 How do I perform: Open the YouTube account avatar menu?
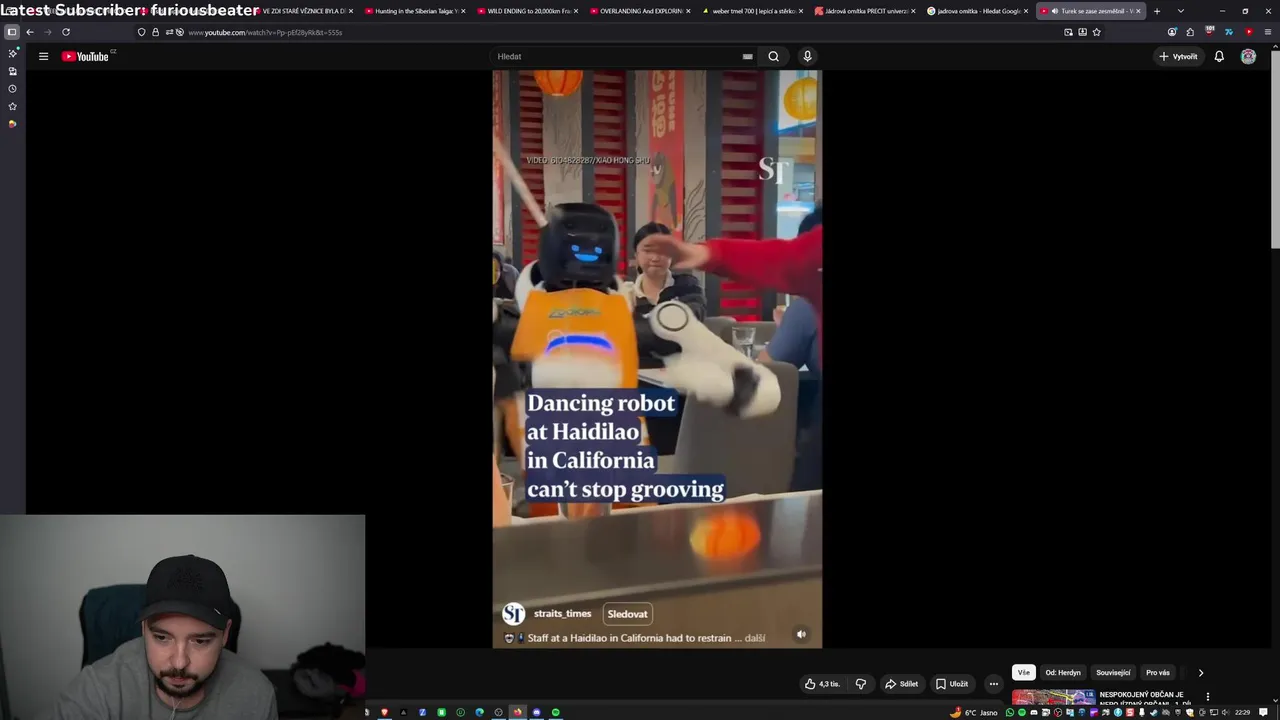(1248, 56)
